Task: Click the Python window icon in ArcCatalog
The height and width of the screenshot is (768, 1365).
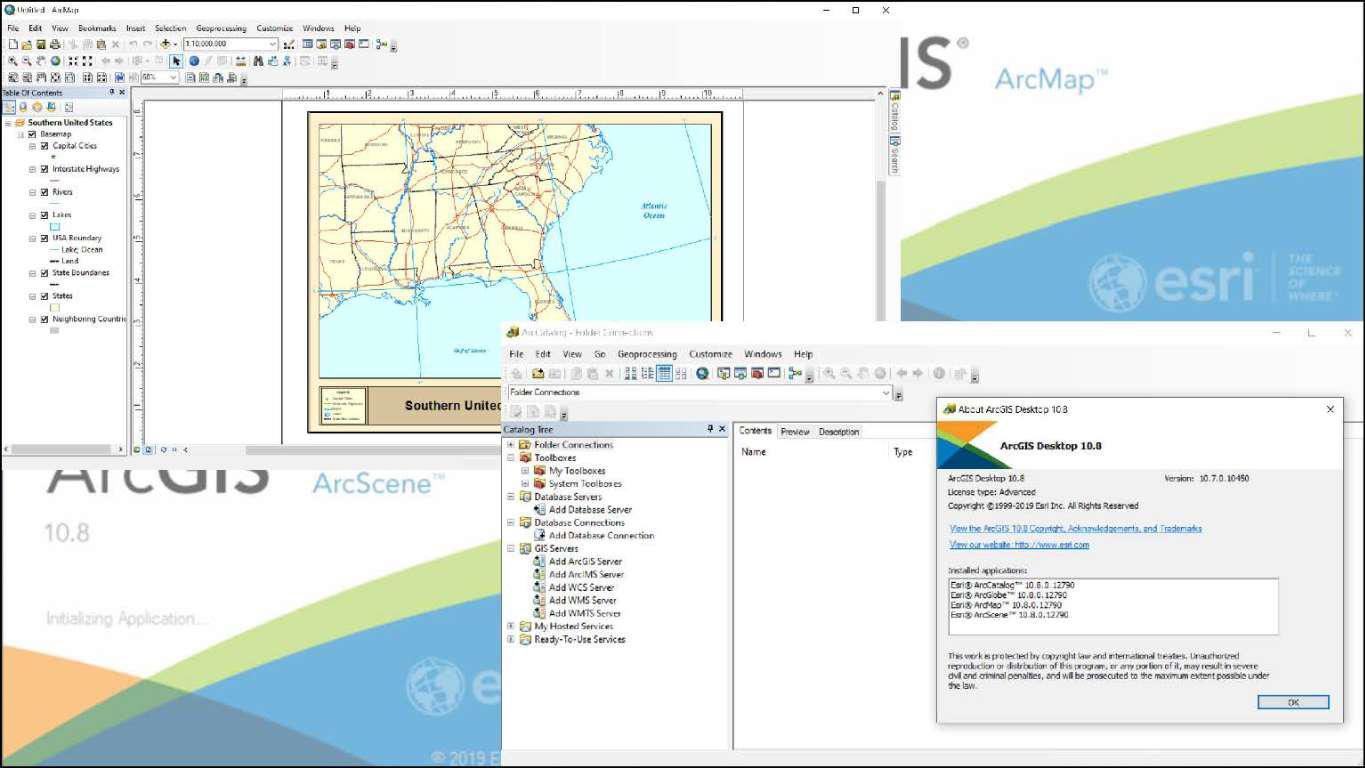Action: point(774,374)
